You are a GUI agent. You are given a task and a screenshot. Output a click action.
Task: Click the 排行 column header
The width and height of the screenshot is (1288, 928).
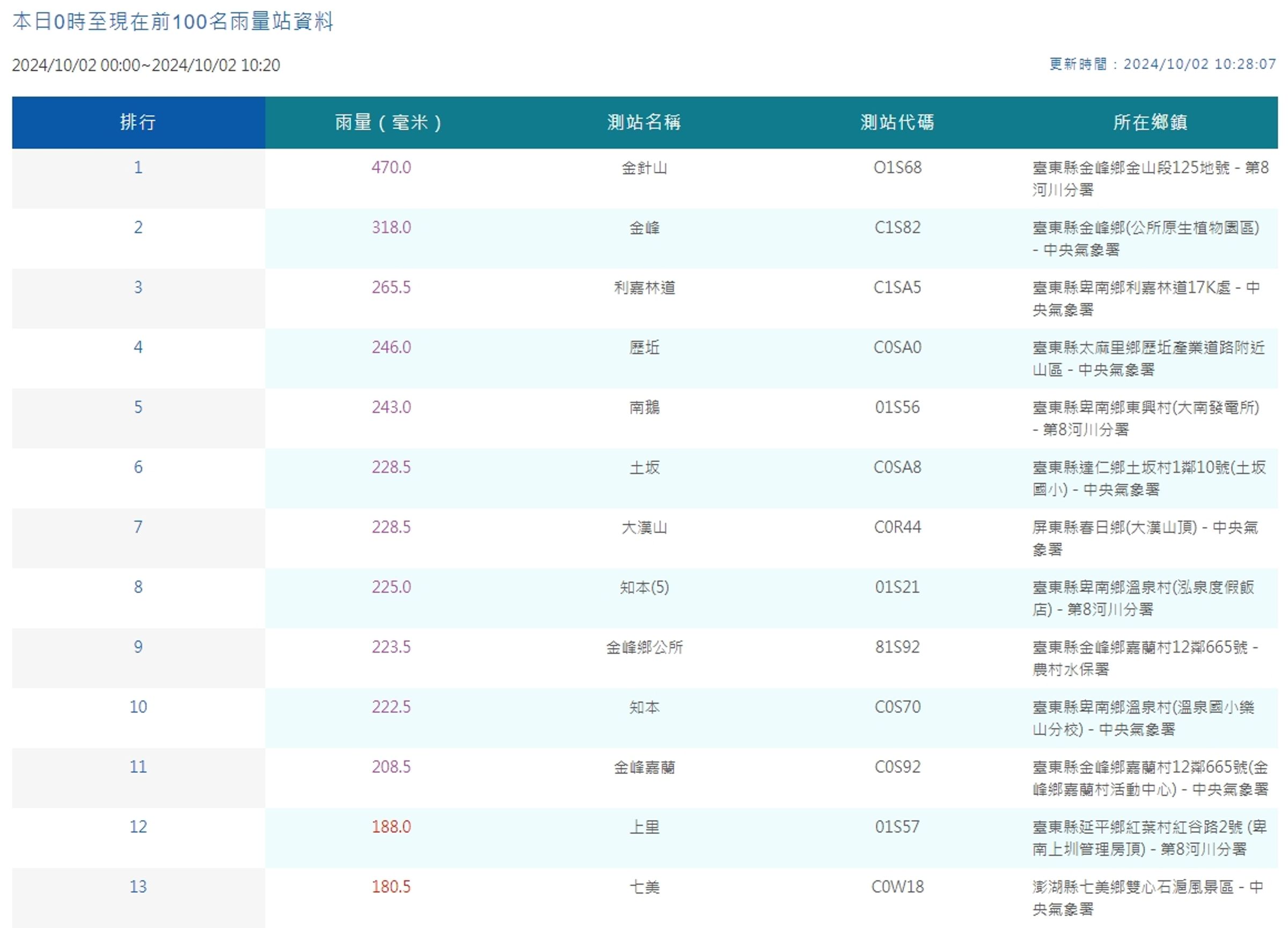click(x=138, y=122)
